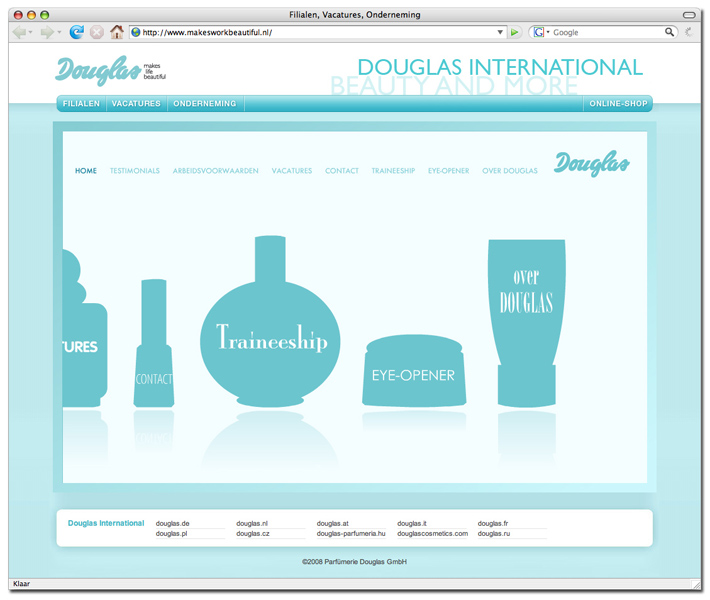Screen dimensions: 710x600
Task: Click the browser Back arrow button
Action: pyautogui.click(x=19, y=32)
